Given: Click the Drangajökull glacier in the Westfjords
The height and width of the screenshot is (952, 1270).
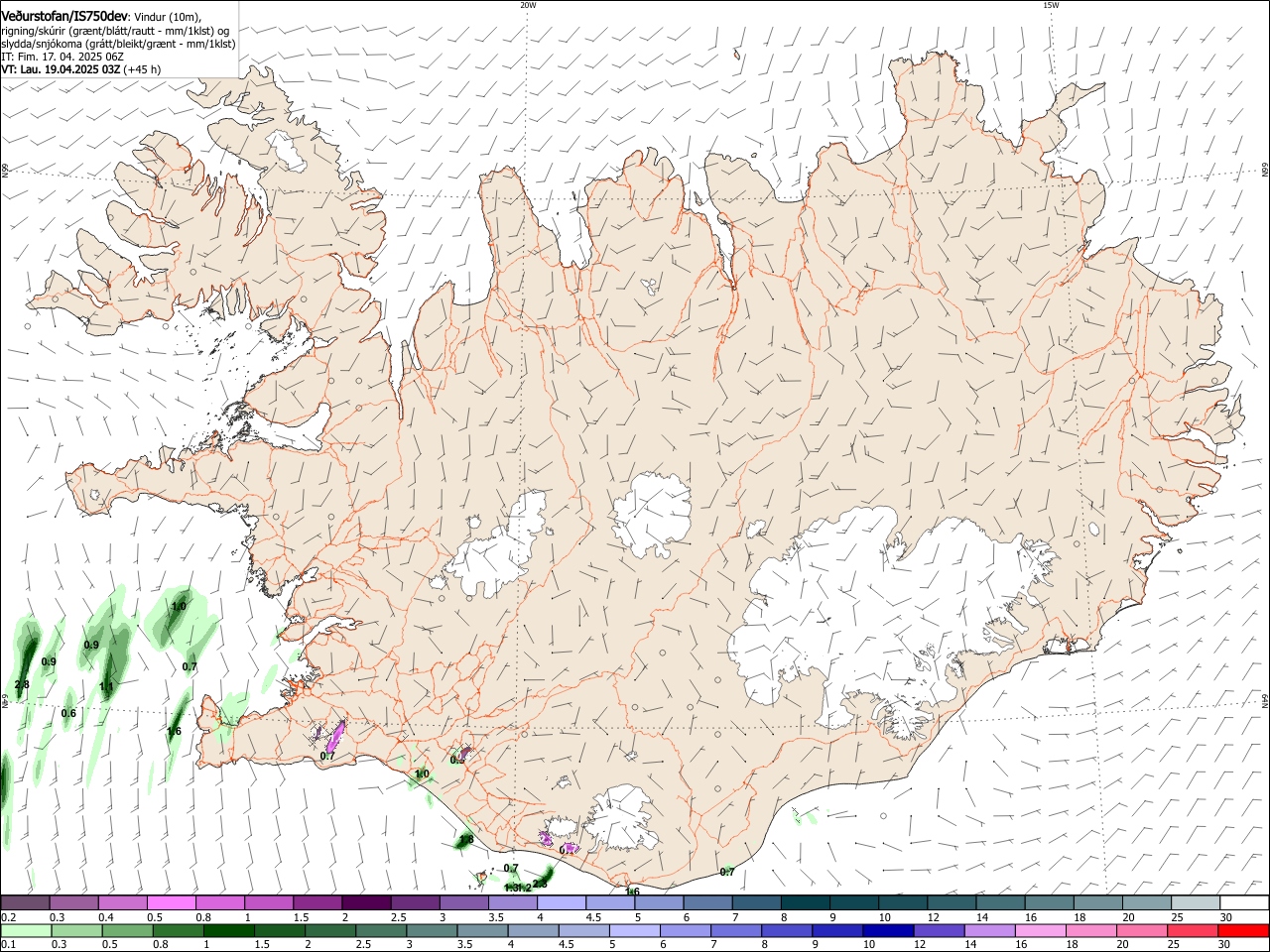Looking at the screenshot, I should pyautogui.click(x=288, y=150).
